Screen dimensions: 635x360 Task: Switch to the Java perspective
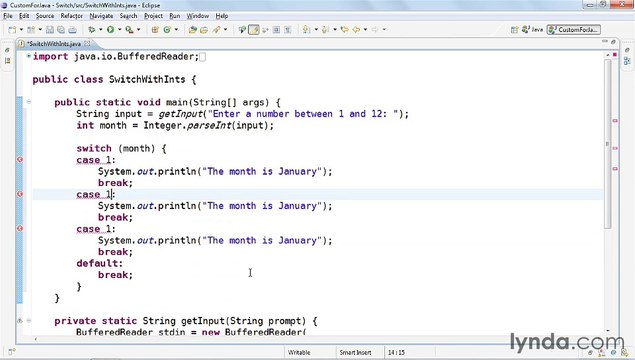(533, 30)
